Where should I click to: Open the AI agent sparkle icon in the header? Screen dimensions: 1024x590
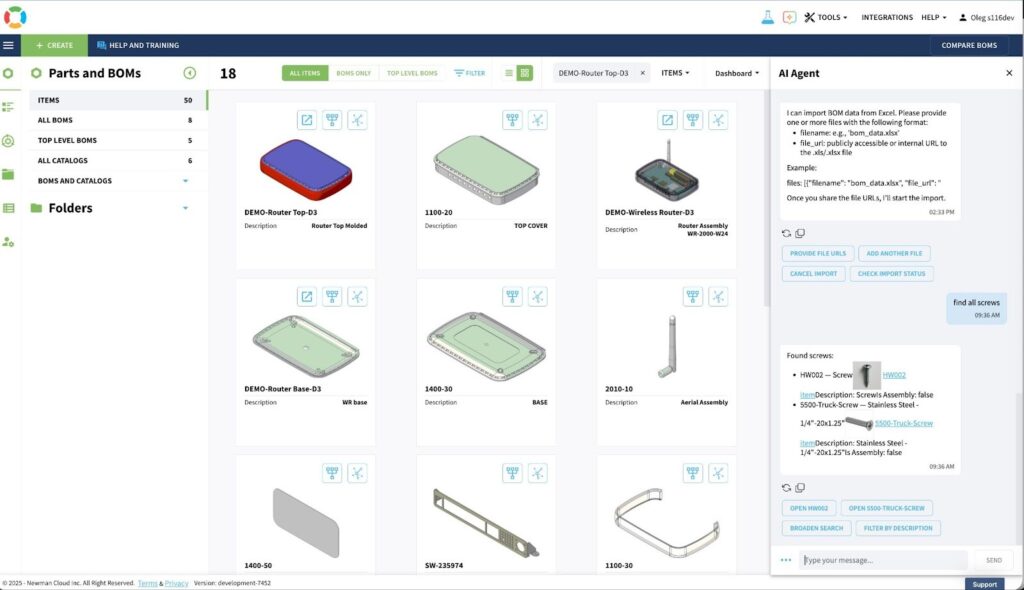click(789, 17)
